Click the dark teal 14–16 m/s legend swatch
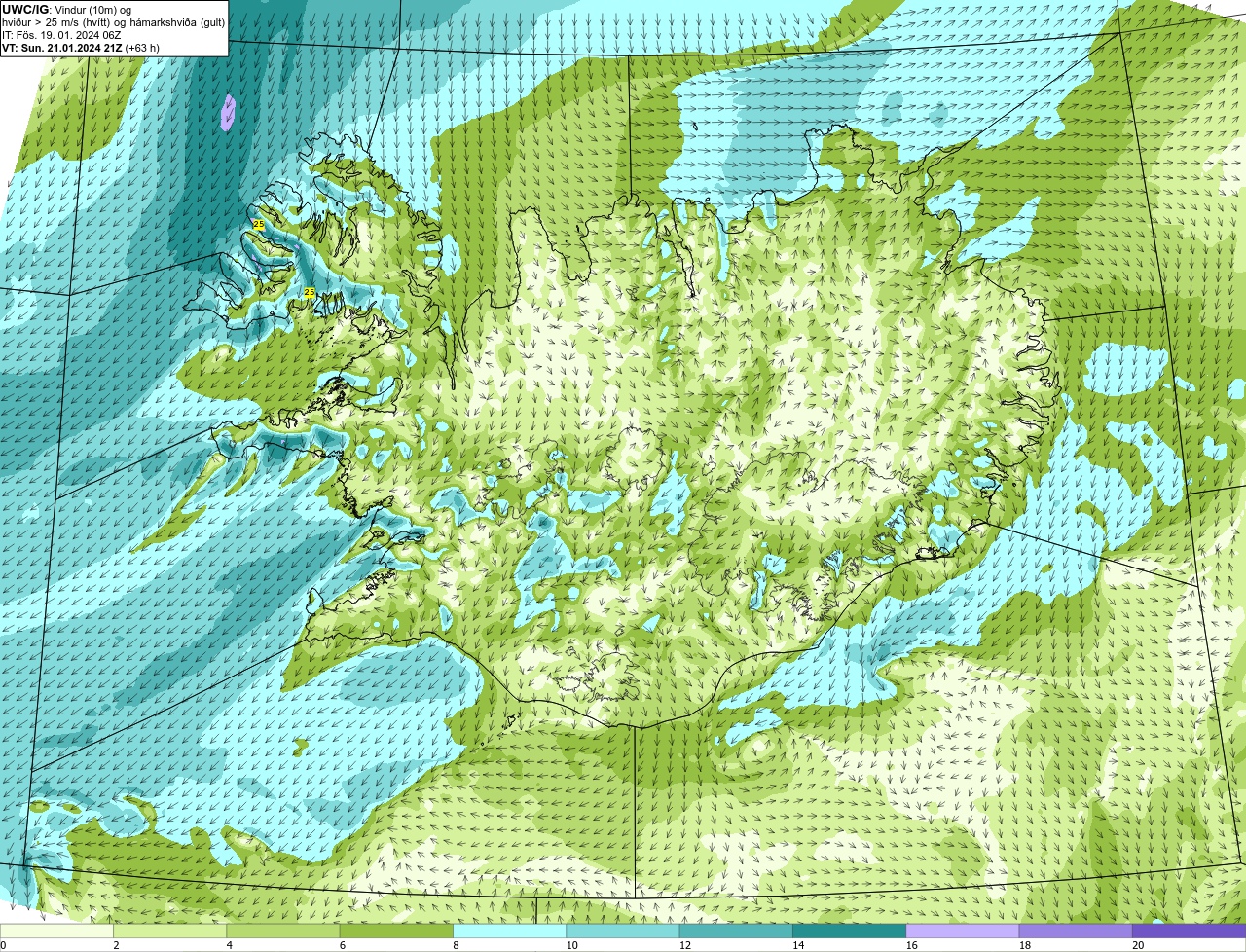 (x=850, y=932)
